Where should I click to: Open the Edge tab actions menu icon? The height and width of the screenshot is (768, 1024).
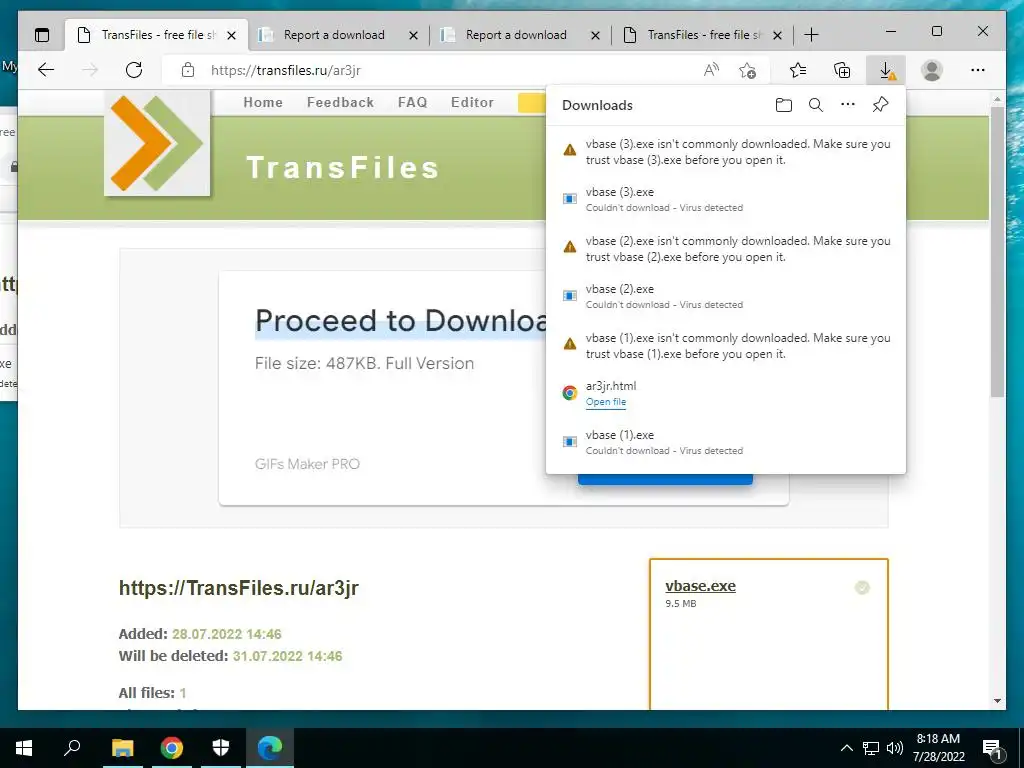pos(42,35)
